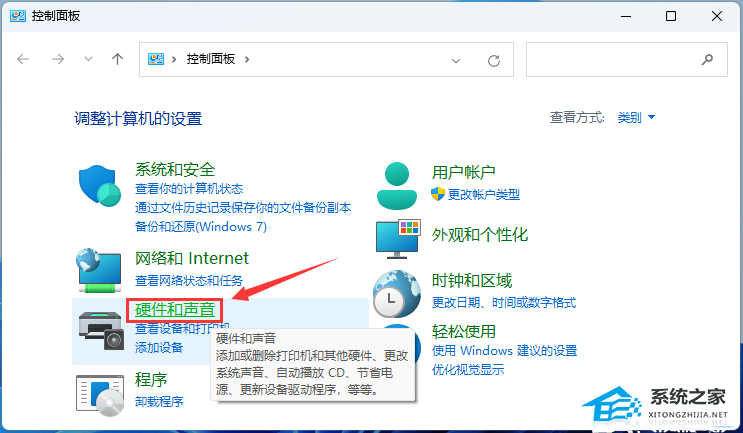743x433 pixels.
Task: Expand the chevron after 控制面板 in the address bar
Action: coord(247,59)
